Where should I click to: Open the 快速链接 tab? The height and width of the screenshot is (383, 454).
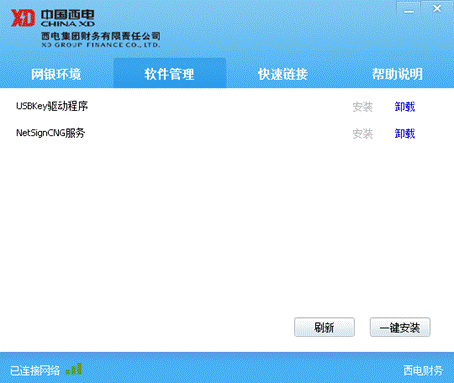283,74
